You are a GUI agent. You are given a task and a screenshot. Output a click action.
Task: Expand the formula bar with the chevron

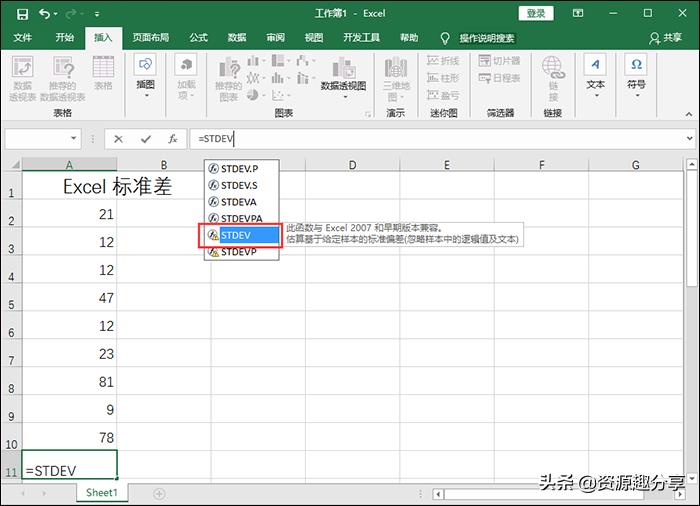coord(689,139)
